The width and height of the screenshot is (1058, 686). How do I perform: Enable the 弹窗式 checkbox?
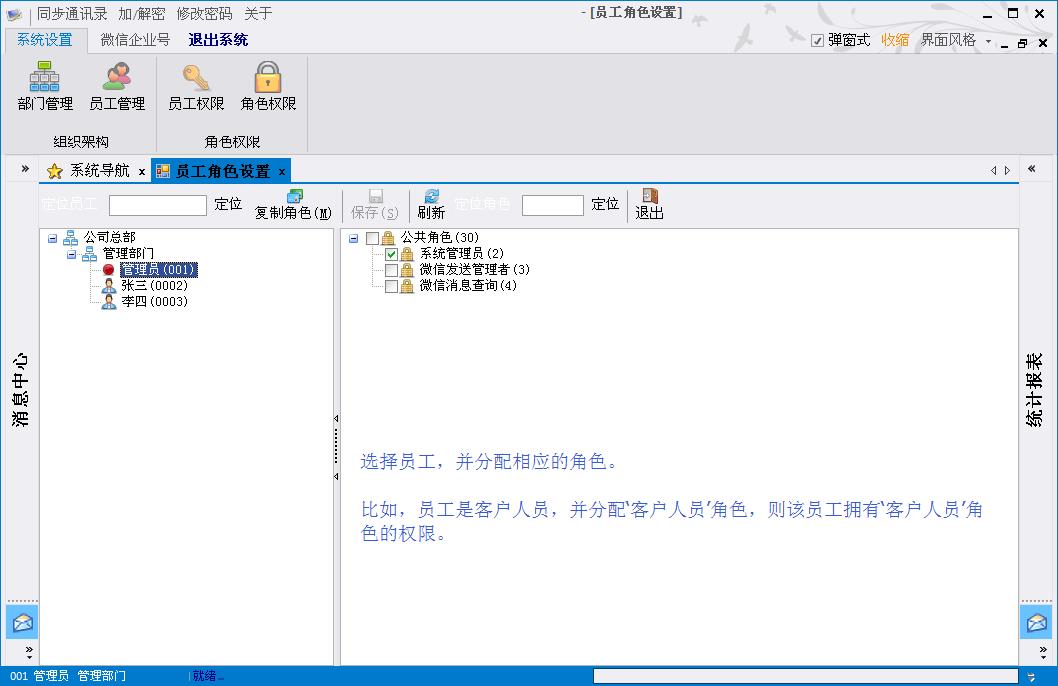click(817, 41)
